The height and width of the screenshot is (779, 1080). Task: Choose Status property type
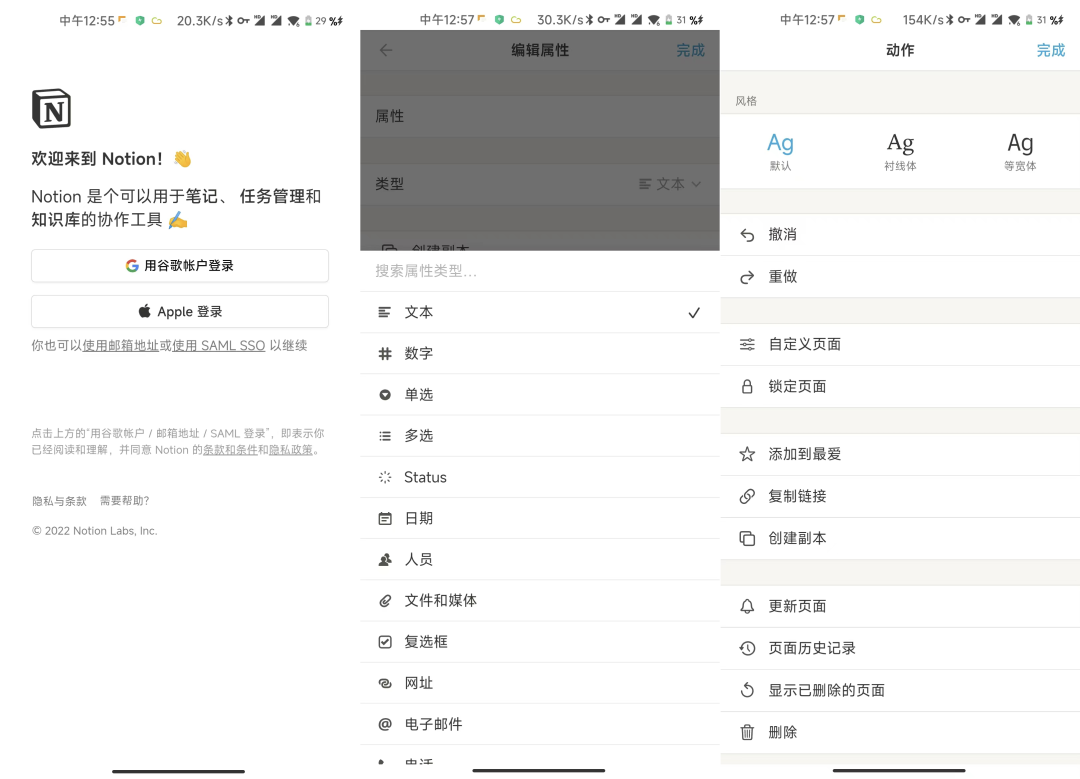tap(540, 477)
